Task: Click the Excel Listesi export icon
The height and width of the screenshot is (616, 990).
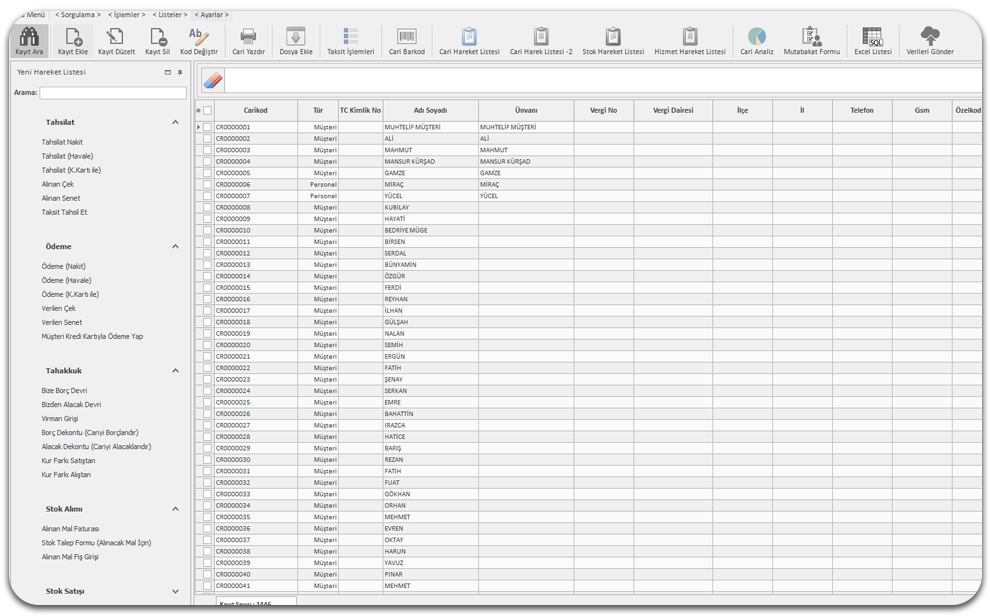Action: pos(872,38)
